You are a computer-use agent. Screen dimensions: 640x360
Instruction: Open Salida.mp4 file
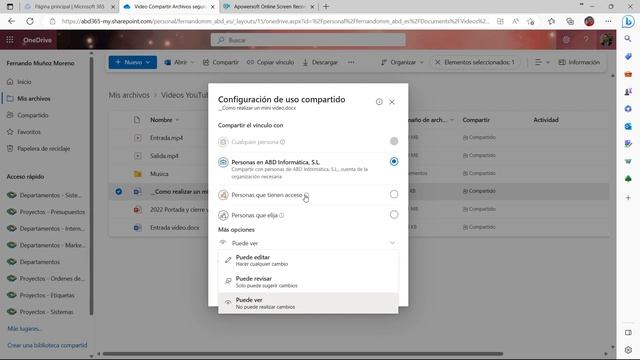pyautogui.click(x=164, y=156)
